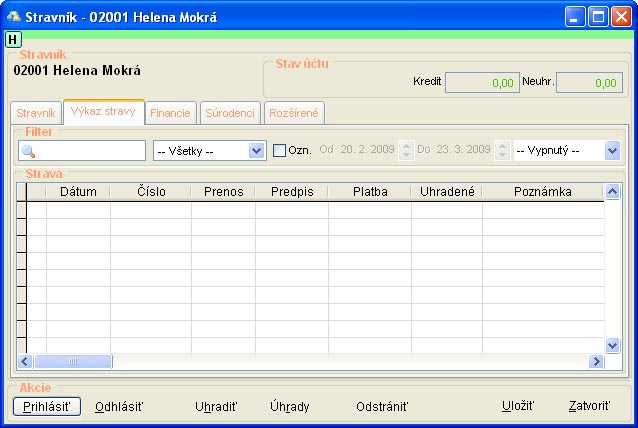Save with the Uložiť button
Image resolution: width=638 pixels, height=428 pixels.
(518, 406)
